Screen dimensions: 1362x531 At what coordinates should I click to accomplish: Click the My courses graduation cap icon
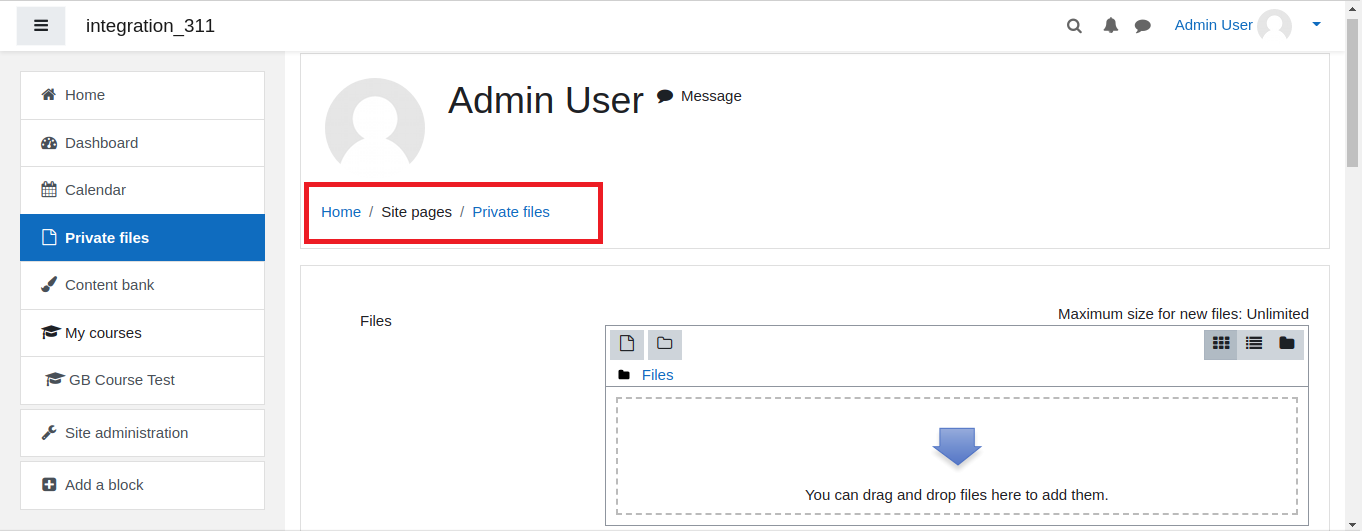point(51,332)
